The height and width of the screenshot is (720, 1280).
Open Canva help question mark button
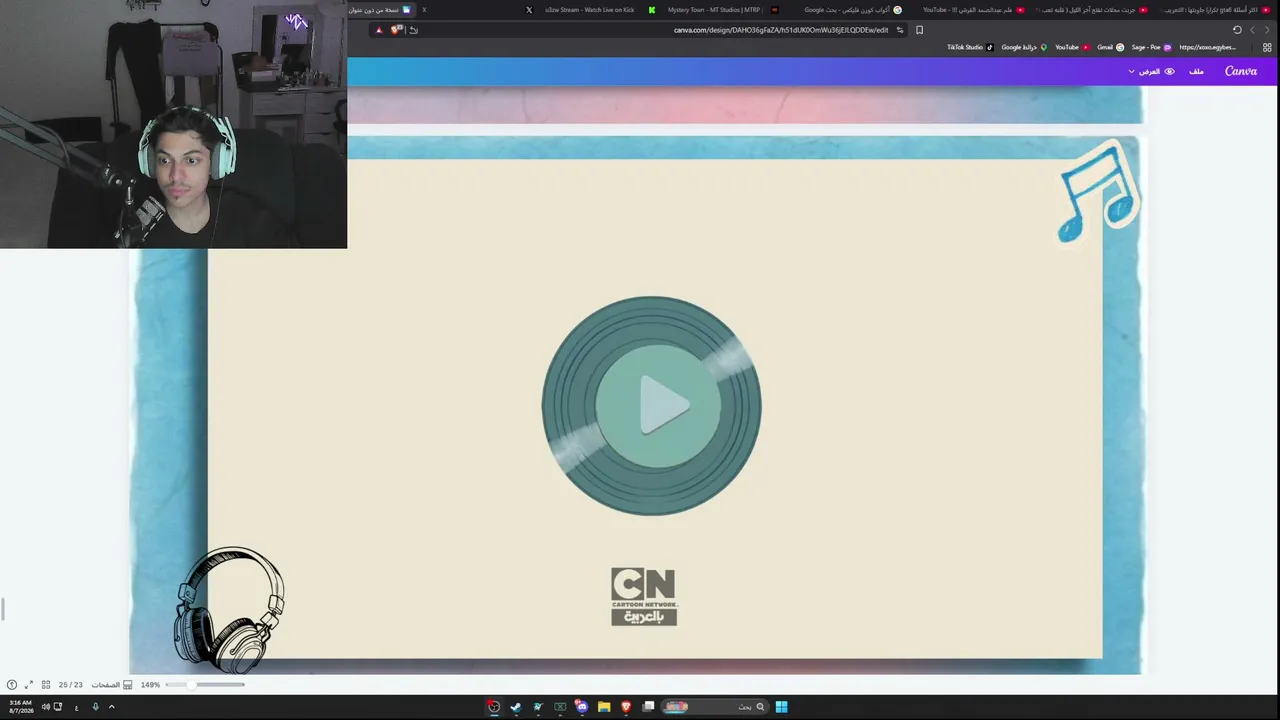11,685
